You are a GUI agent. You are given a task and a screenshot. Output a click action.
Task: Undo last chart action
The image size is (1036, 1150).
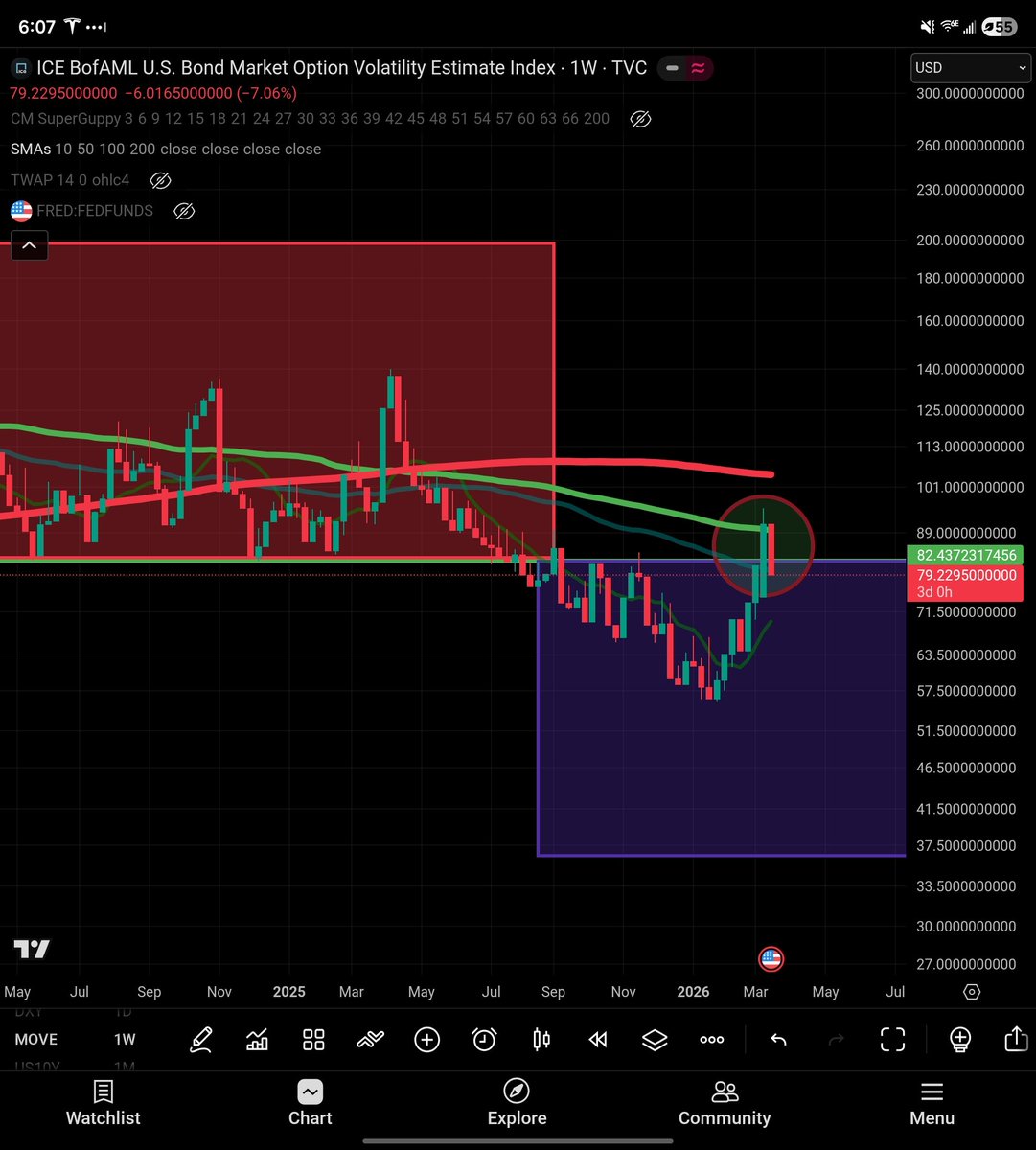pyautogui.click(x=778, y=1040)
